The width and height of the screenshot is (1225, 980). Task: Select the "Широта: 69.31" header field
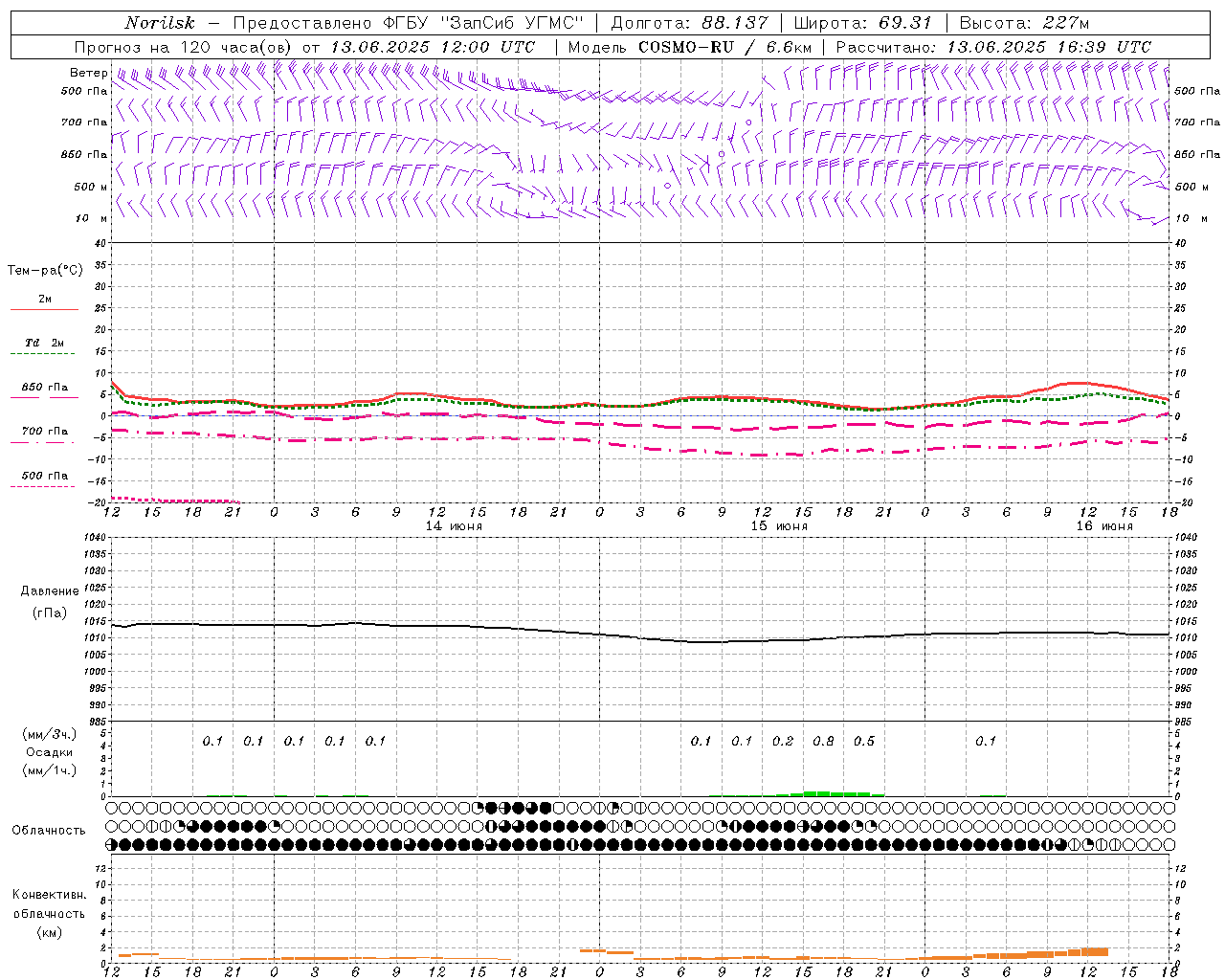coord(863,23)
